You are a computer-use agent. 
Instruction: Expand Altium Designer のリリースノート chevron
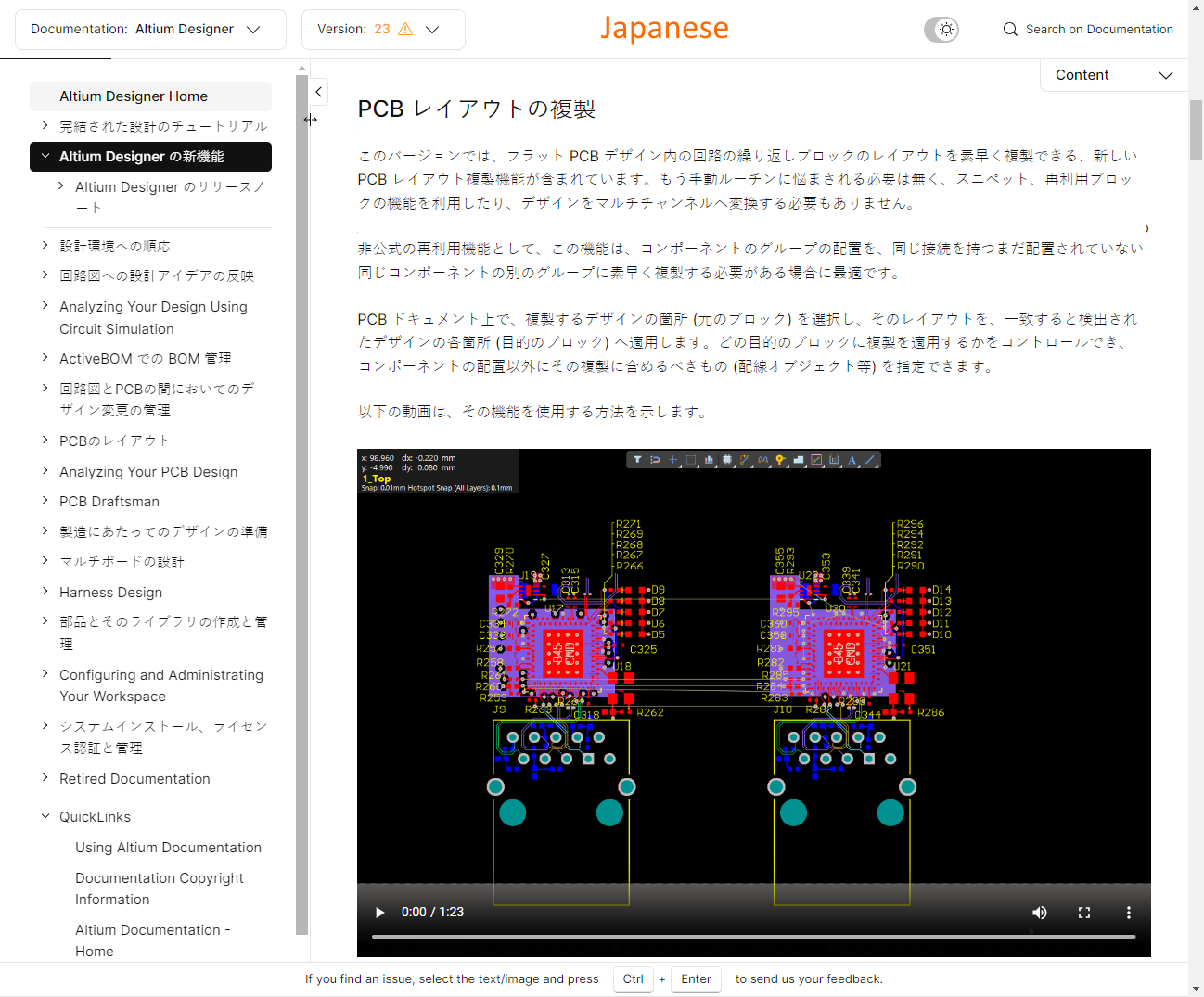[61, 186]
